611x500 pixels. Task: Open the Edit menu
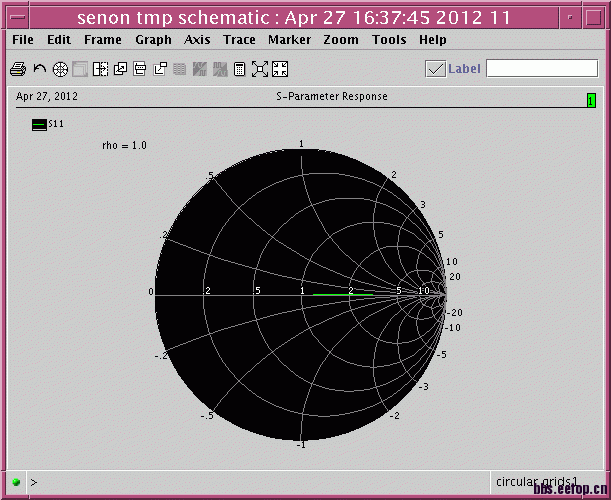click(59, 40)
